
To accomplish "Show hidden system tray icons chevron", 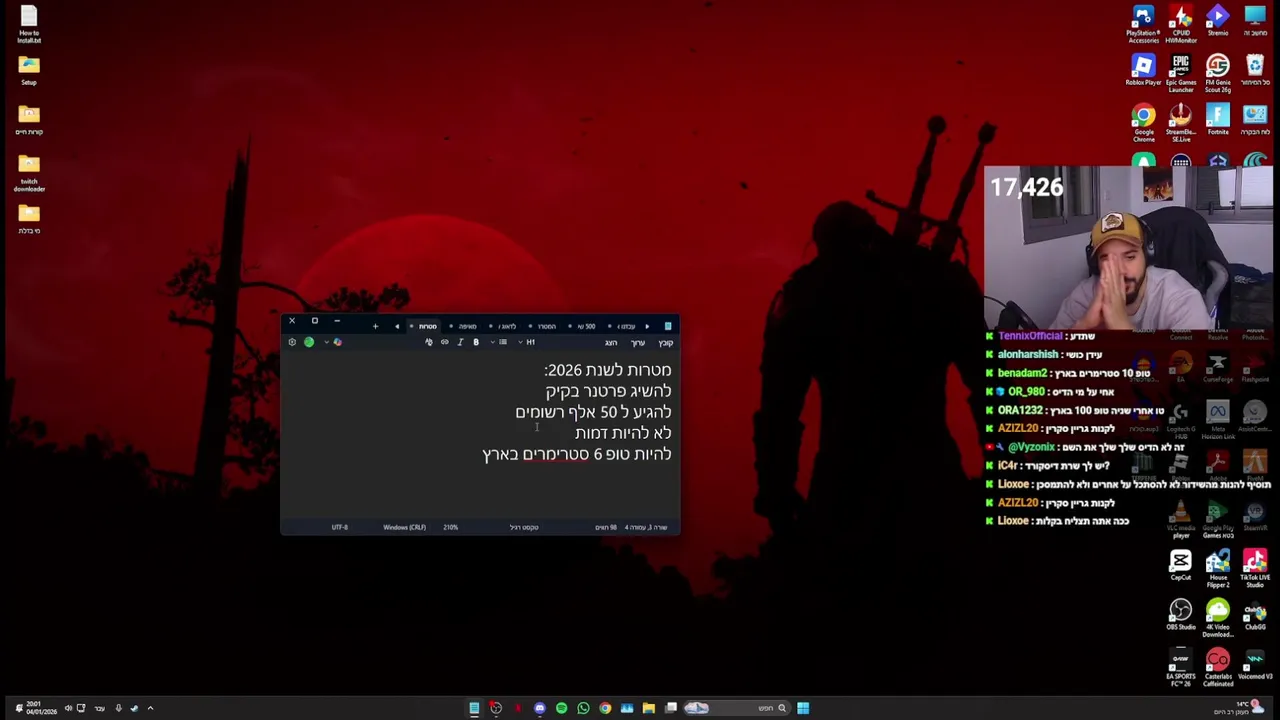I will coord(150,708).
